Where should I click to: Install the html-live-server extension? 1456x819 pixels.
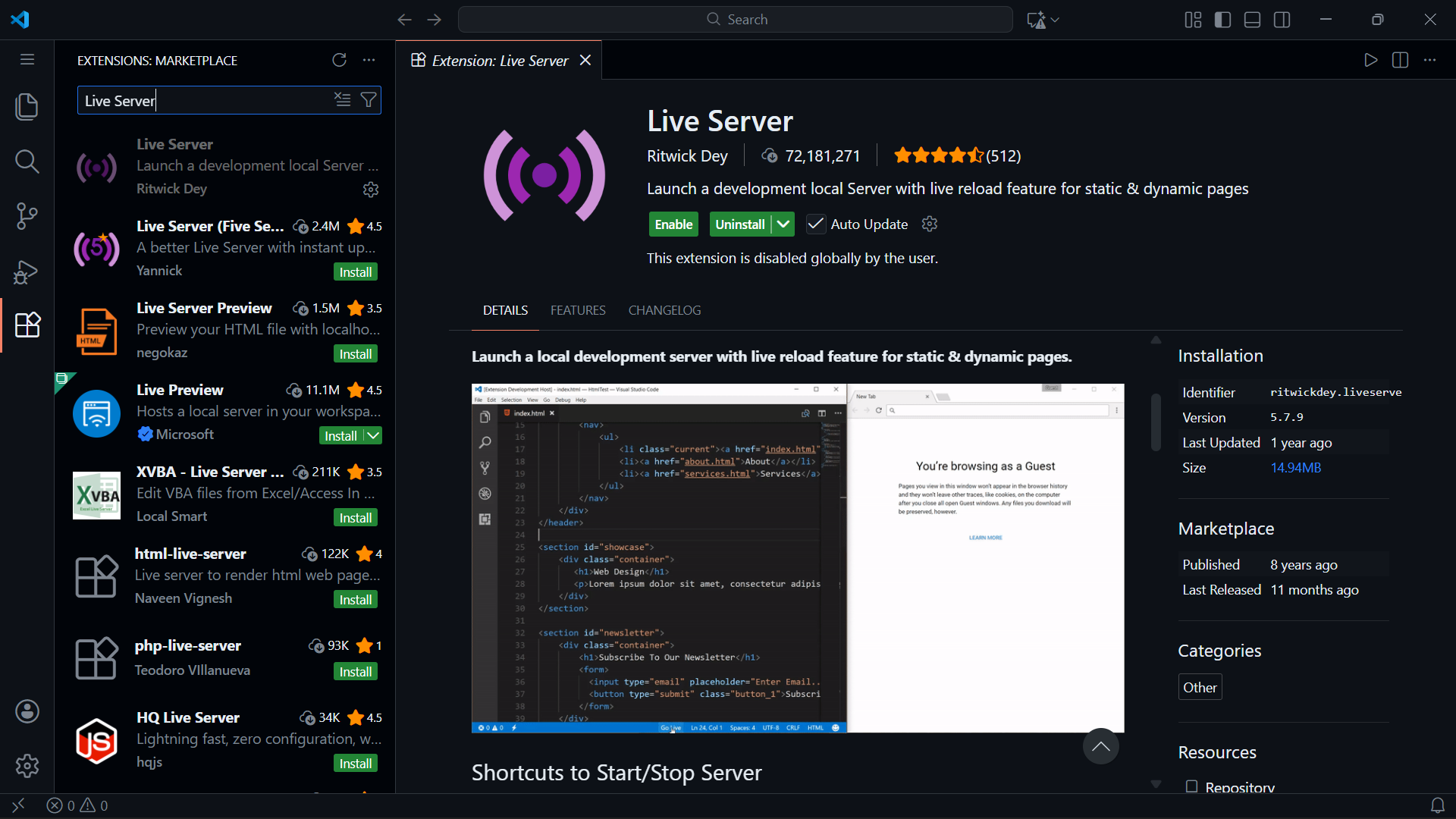[354, 599]
